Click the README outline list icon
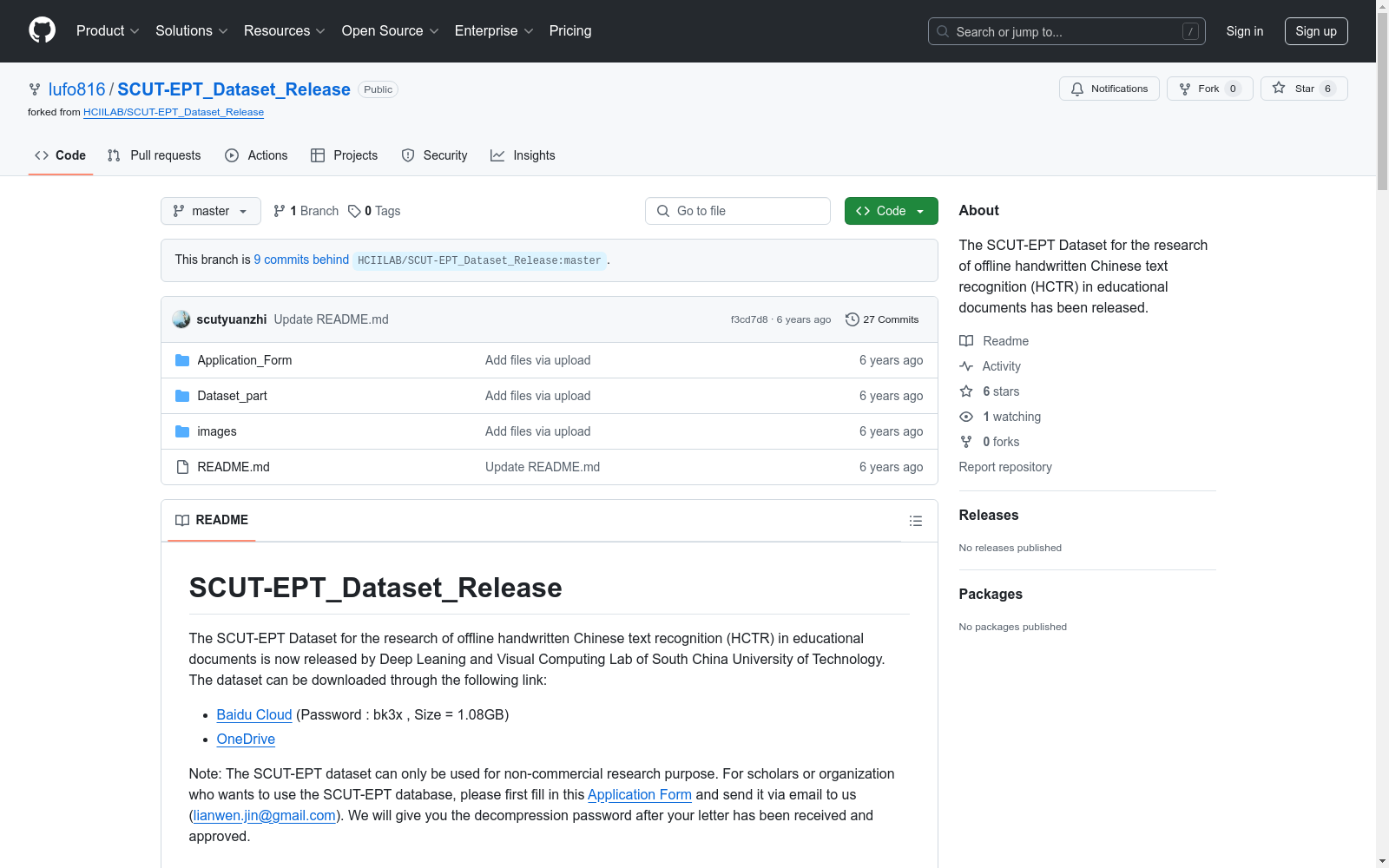 point(915,521)
